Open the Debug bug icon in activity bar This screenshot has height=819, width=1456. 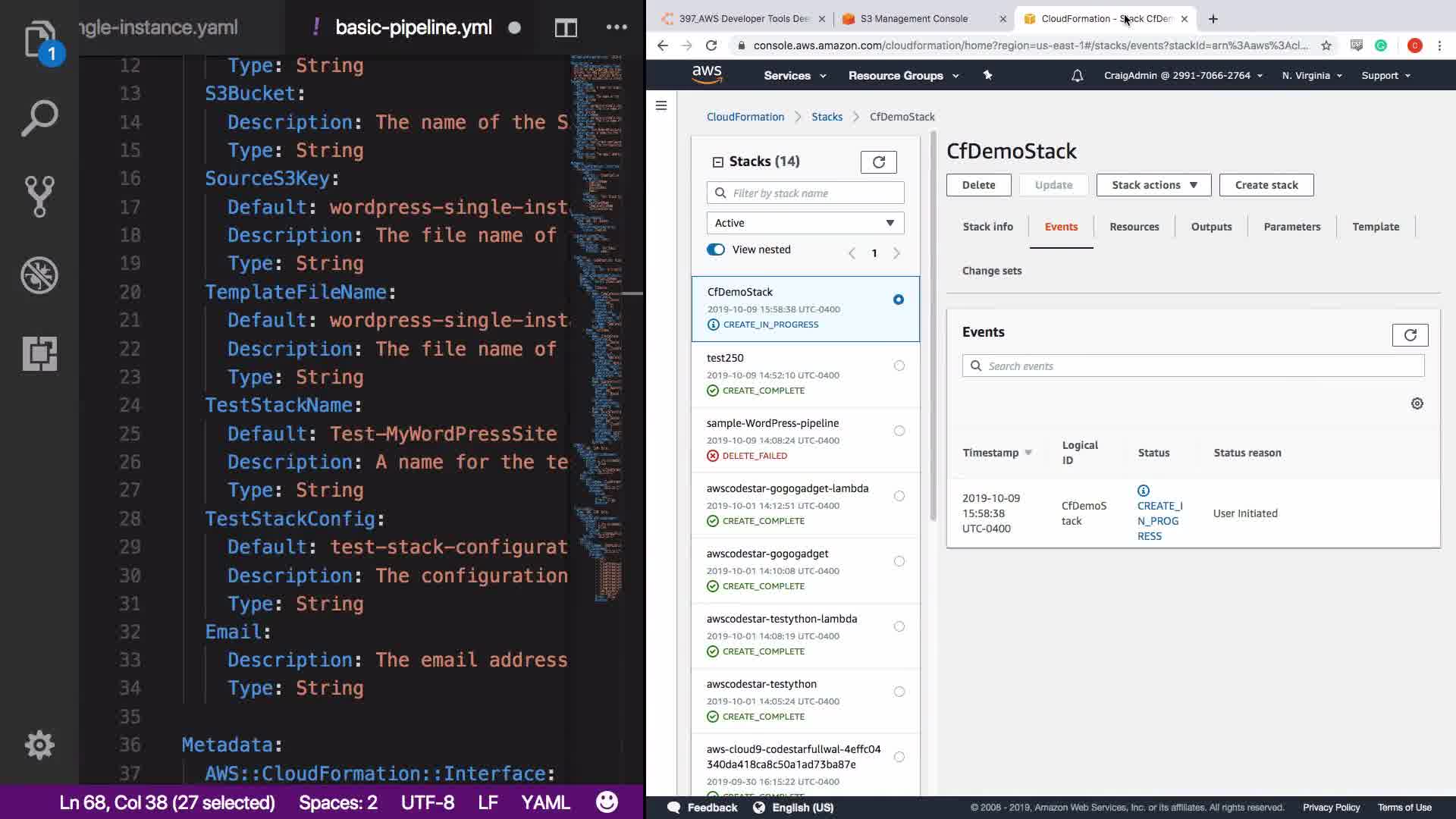[39, 275]
